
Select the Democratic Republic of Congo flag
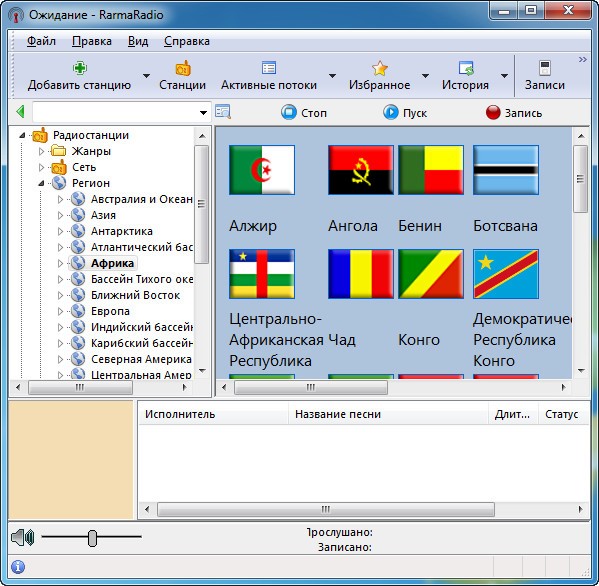[506, 274]
